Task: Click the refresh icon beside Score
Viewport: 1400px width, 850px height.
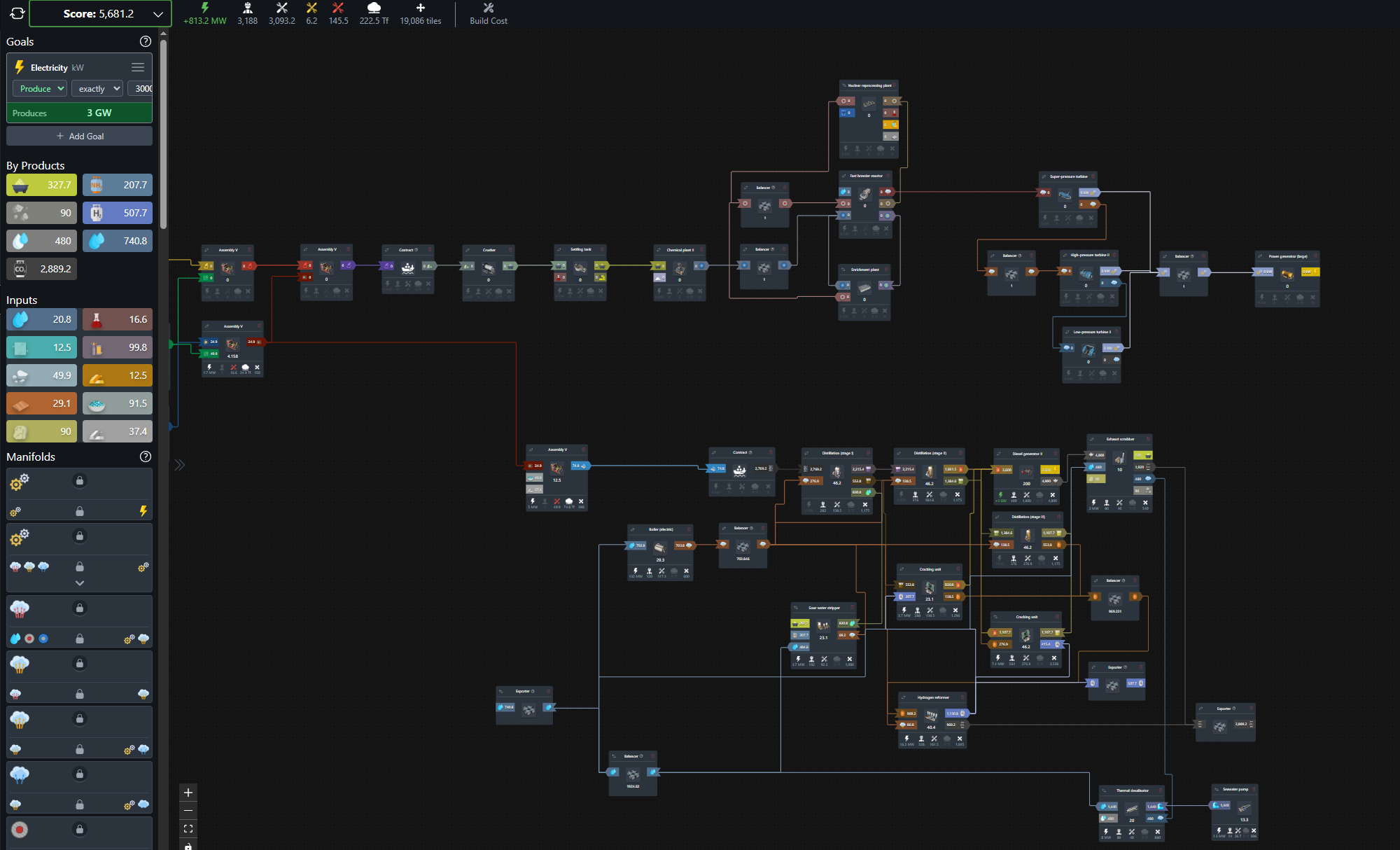Action: (17, 13)
